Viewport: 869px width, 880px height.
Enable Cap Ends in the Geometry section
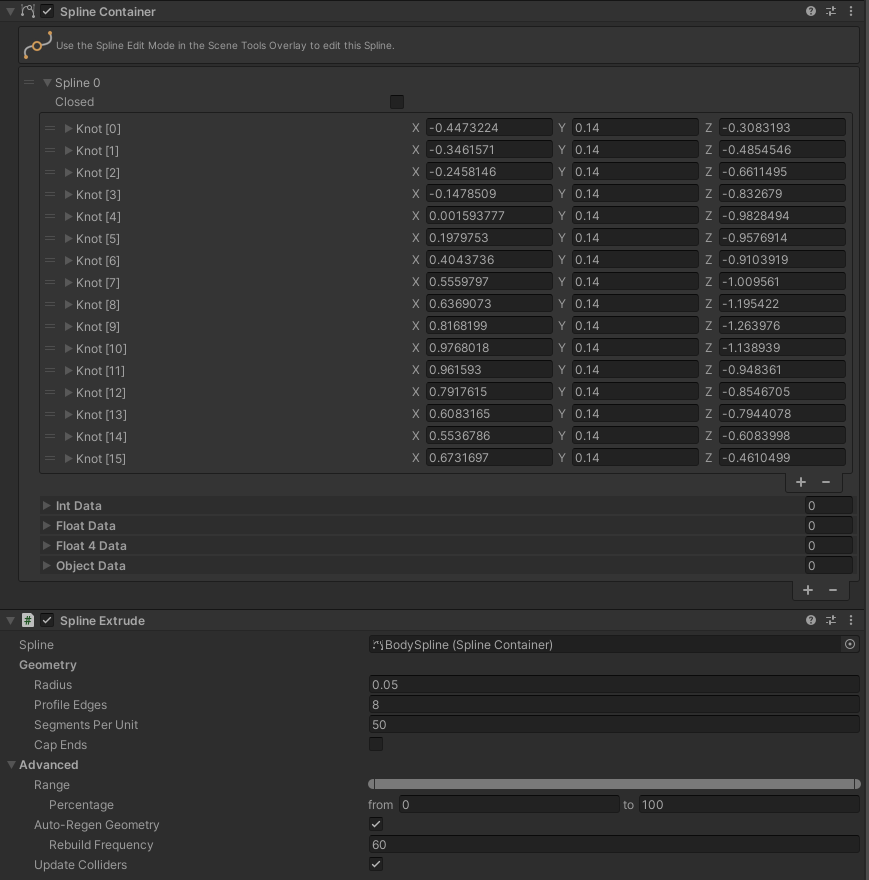click(x=375, y=744)
